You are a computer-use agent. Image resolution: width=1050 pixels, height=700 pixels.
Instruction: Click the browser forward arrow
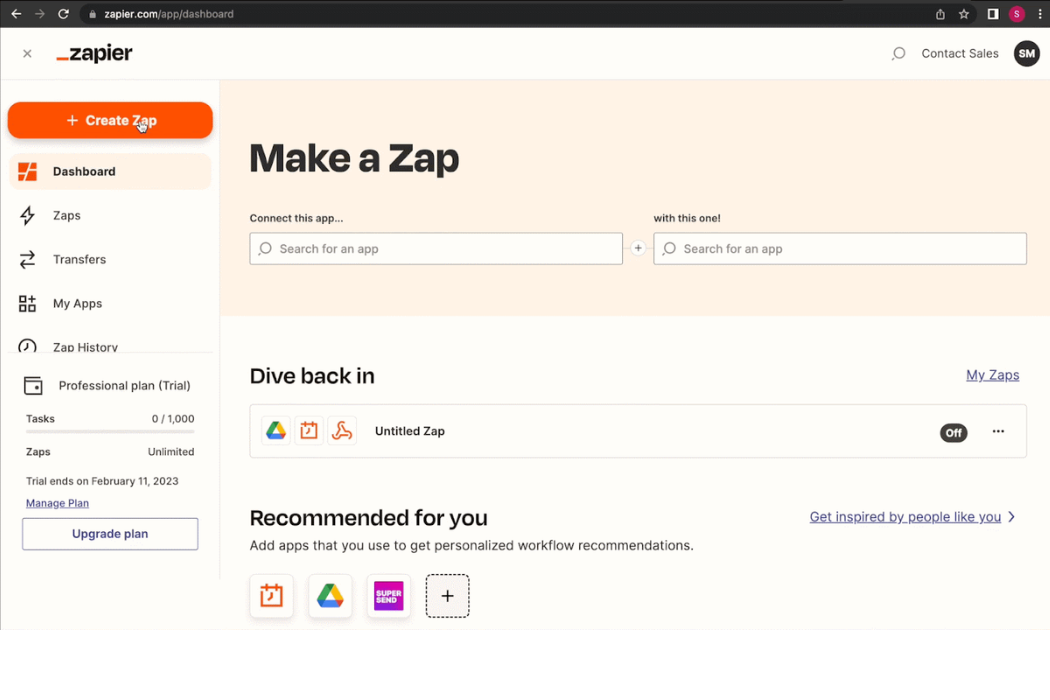pyautogui.click(x=40, y=13)
